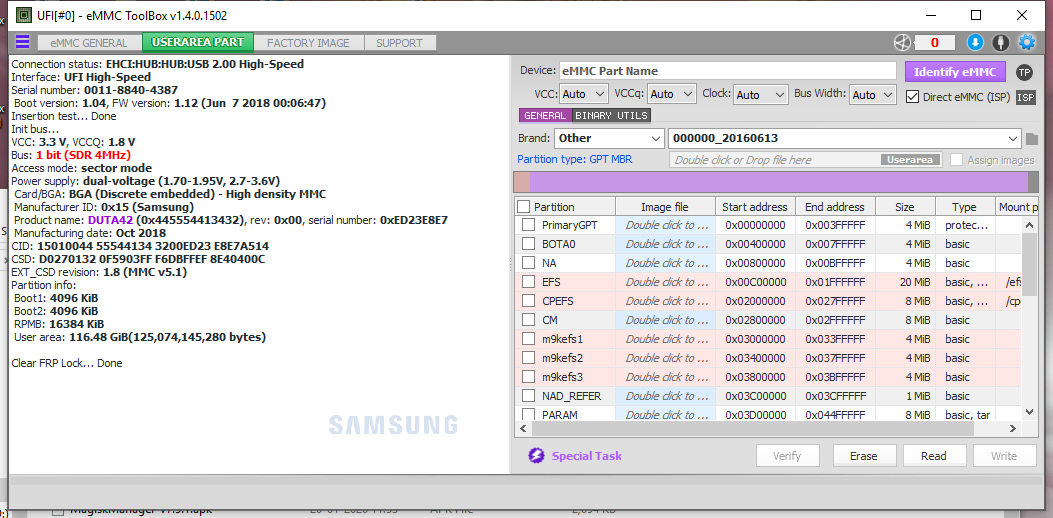1053x518 pixels.
Task: Open the Clock dropdown
Action: tap(761, 95)
